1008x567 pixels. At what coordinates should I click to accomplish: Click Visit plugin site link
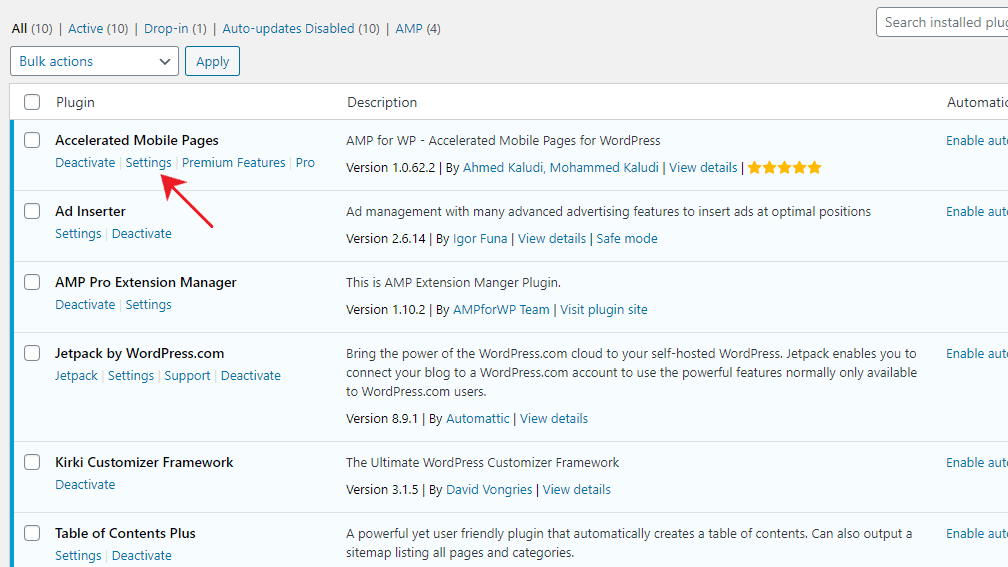coord(604,310)
